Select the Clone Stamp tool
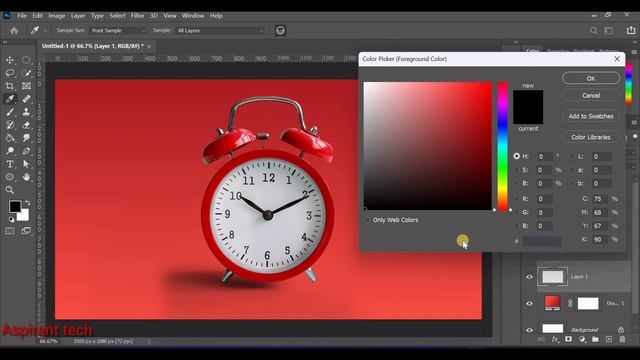Screen dimensions: 640x360 coord(26,112)
